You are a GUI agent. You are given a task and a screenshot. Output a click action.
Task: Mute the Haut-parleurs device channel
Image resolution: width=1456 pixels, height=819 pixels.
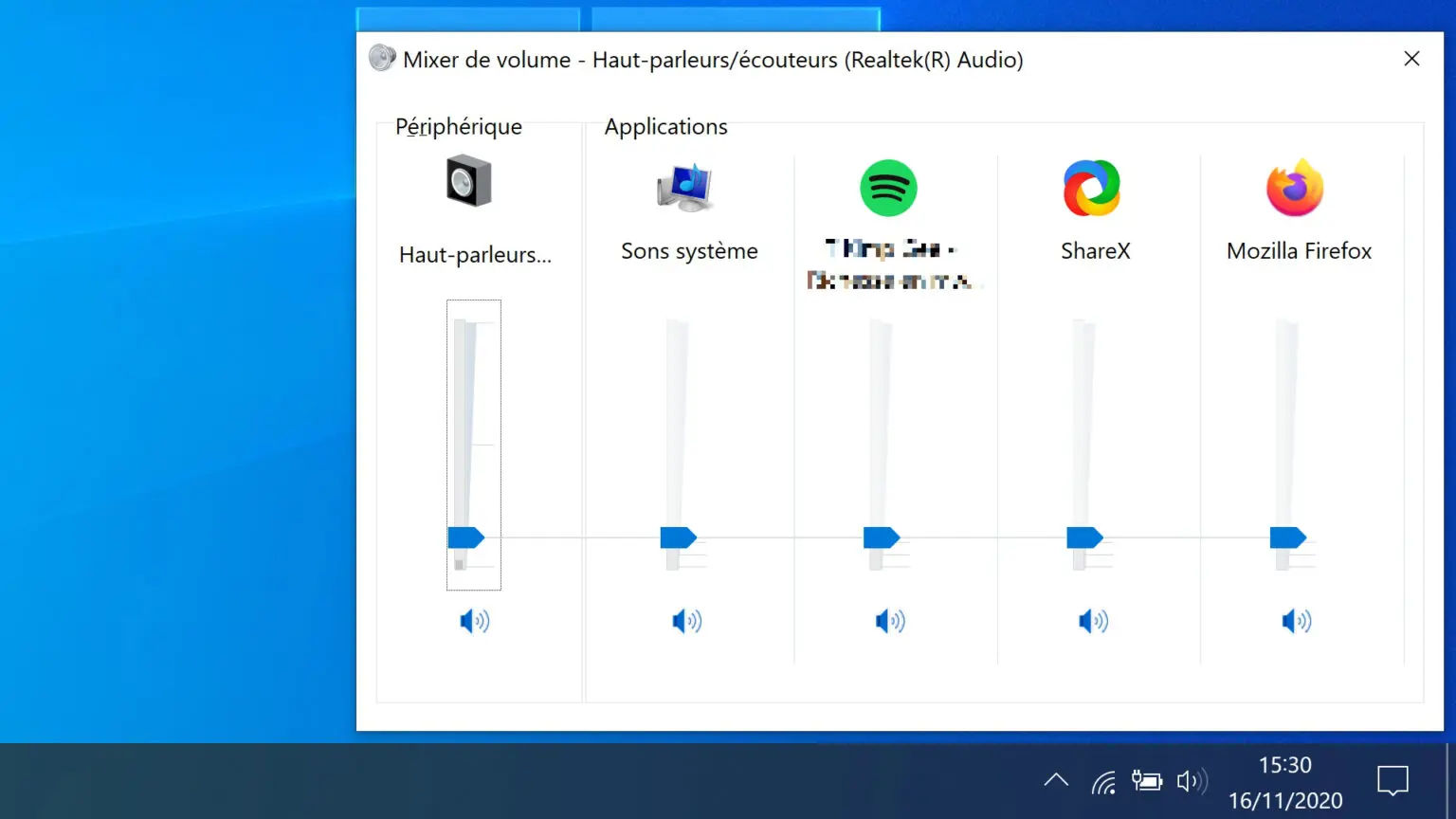pyautogui.click(x=473, y=621)
